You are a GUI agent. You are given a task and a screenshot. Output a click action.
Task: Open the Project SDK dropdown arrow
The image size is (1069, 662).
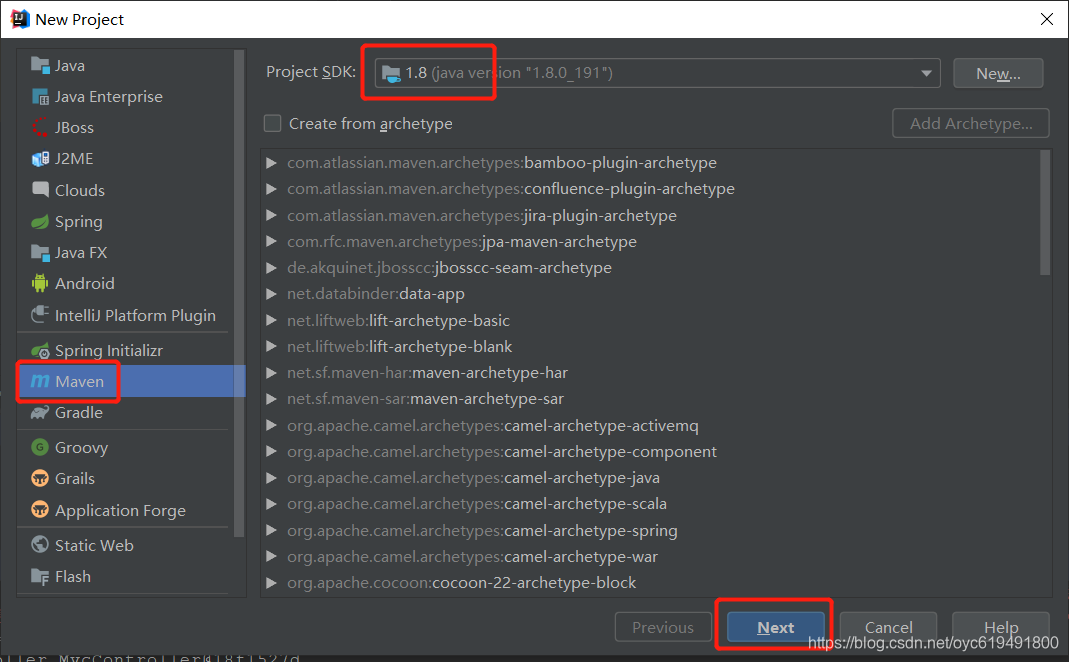pos(926,73)
